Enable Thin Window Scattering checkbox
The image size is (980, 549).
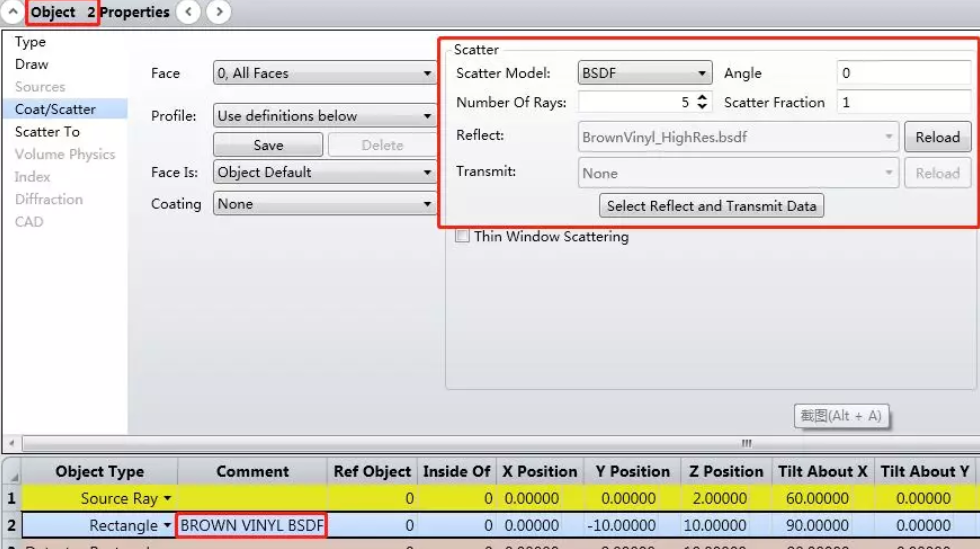click(x=462, y=237)
